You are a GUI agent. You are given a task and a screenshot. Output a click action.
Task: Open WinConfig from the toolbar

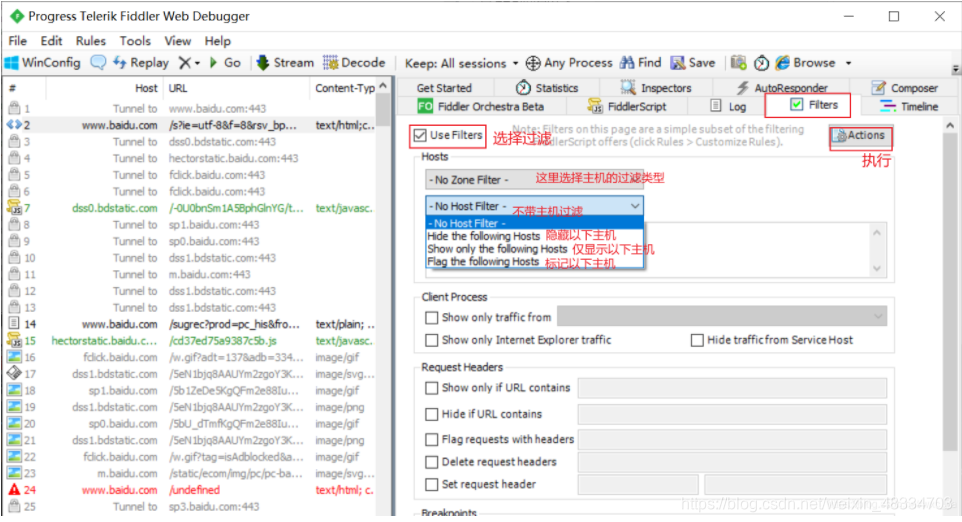[42, 63]
